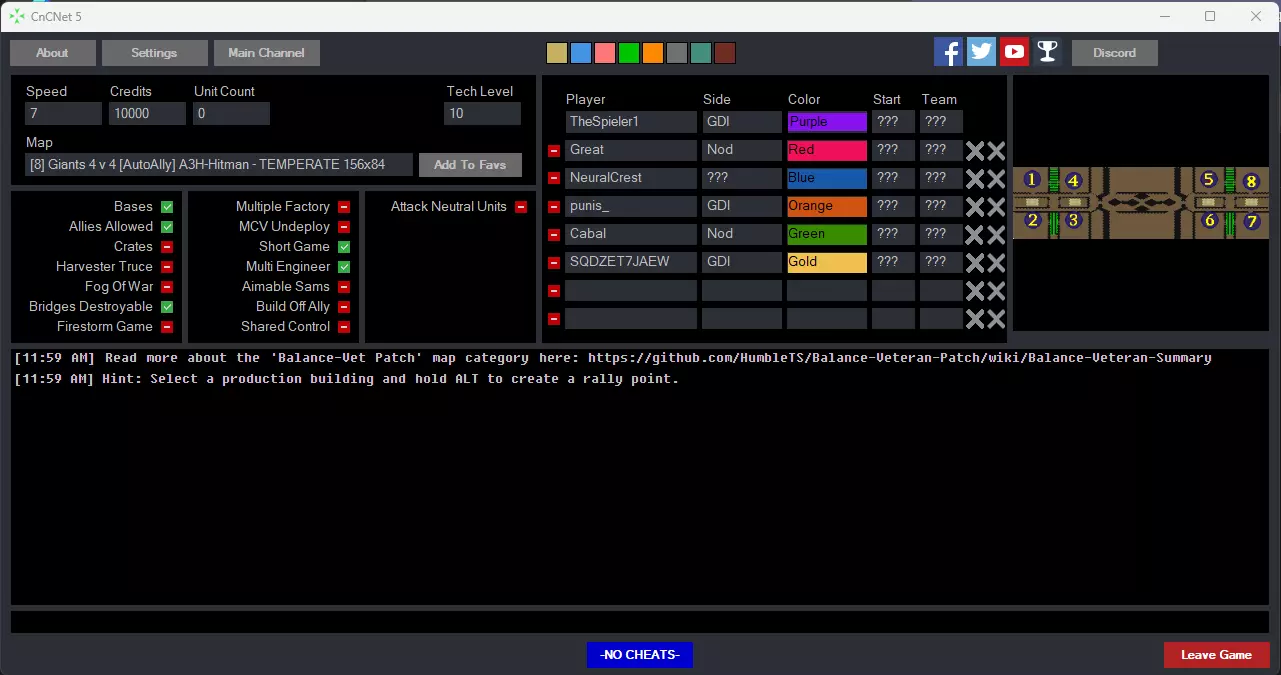
Task: Toggle the Short Game checkbox
Action: point(344,247)
